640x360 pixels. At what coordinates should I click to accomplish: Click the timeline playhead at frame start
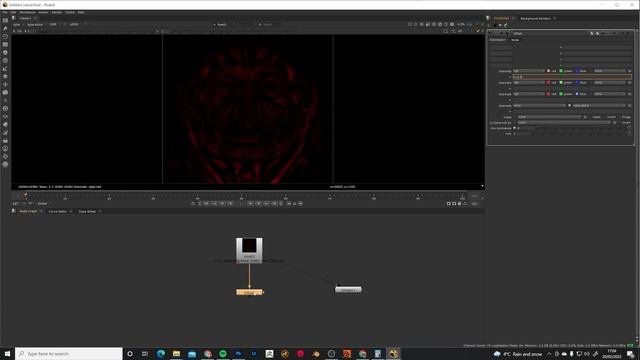click(x=25, y=196)
